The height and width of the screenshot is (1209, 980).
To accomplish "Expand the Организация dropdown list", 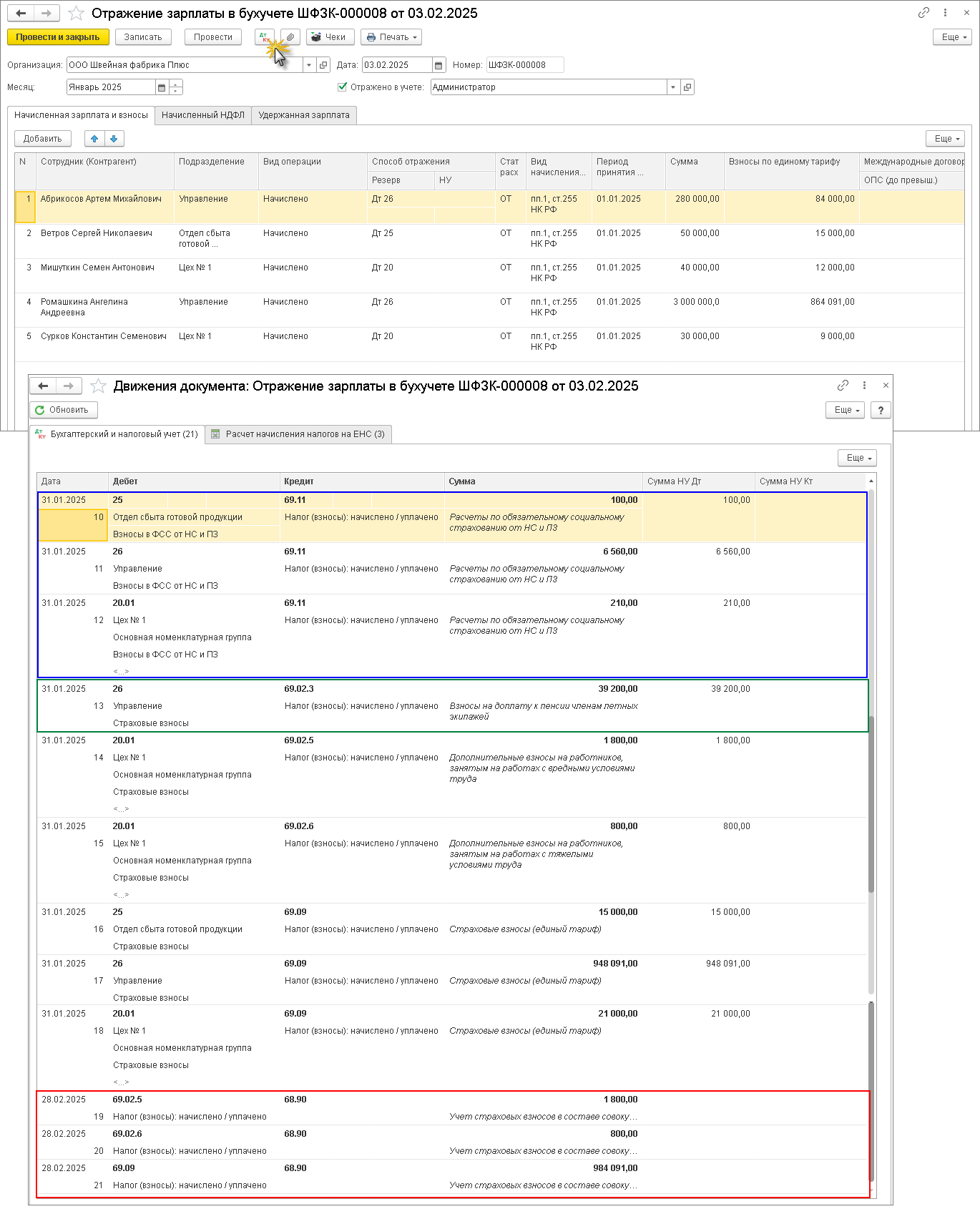I will point(309,65).
